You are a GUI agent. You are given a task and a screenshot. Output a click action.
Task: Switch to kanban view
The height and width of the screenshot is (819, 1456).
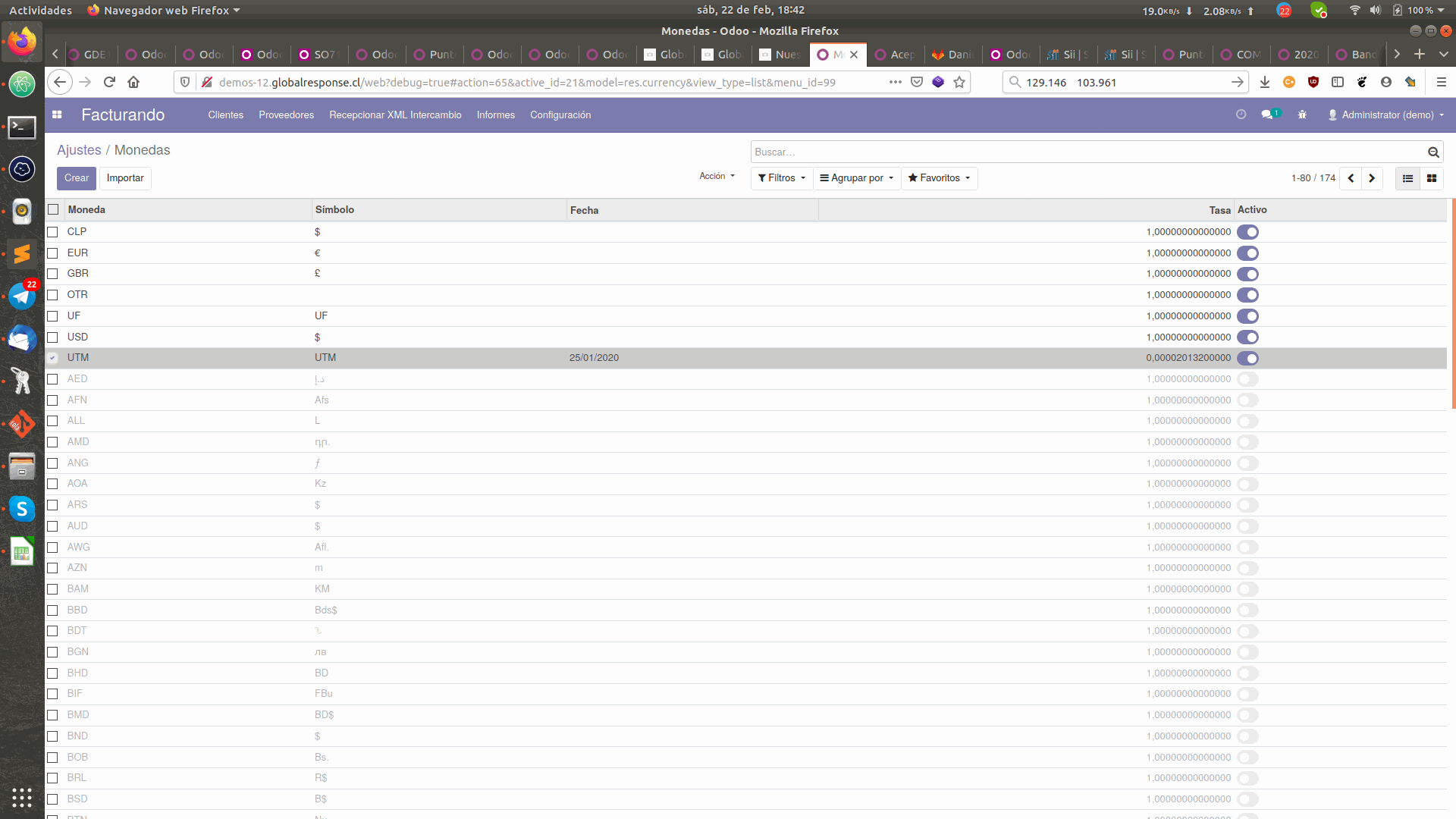tap(1431, 178)
